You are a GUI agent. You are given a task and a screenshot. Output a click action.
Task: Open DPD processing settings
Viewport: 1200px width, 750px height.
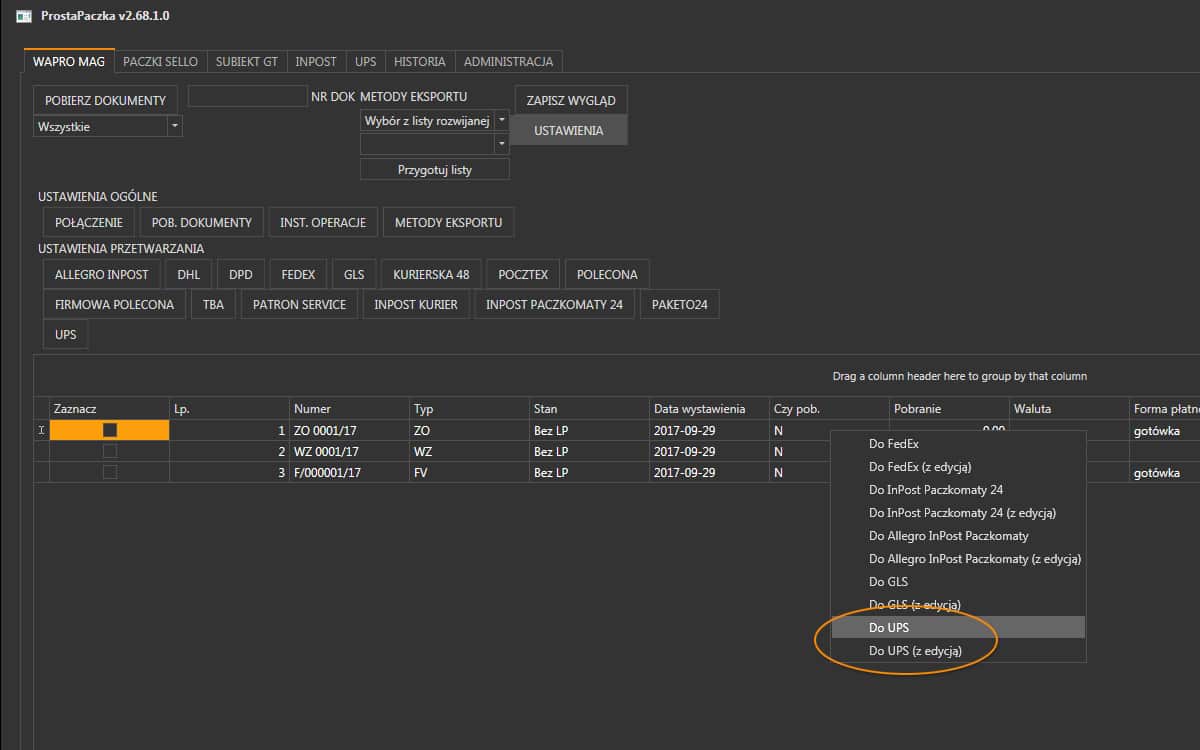click(241, 274)
